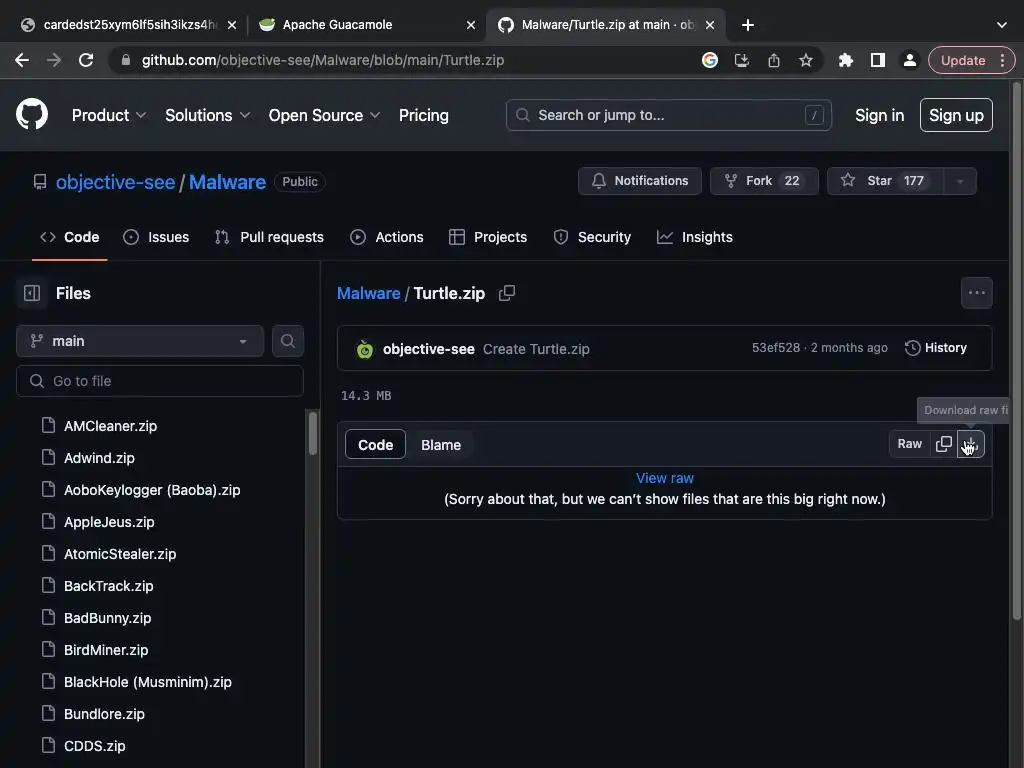Click the Sign in link

pyautogui.click(x=880, y=115)
